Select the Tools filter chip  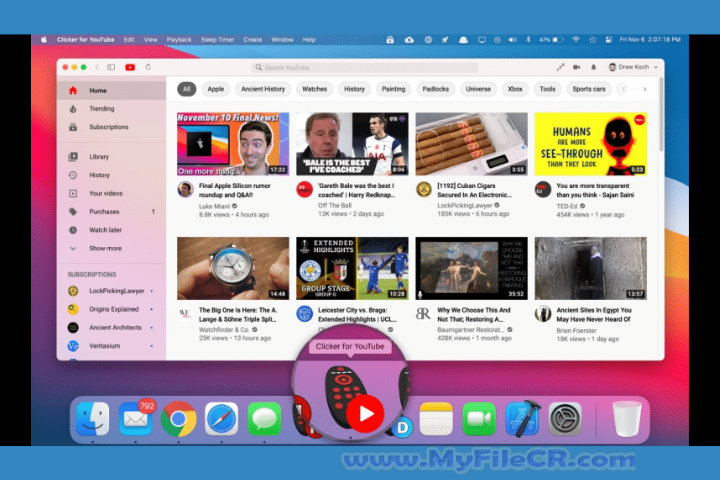point(547,89)
